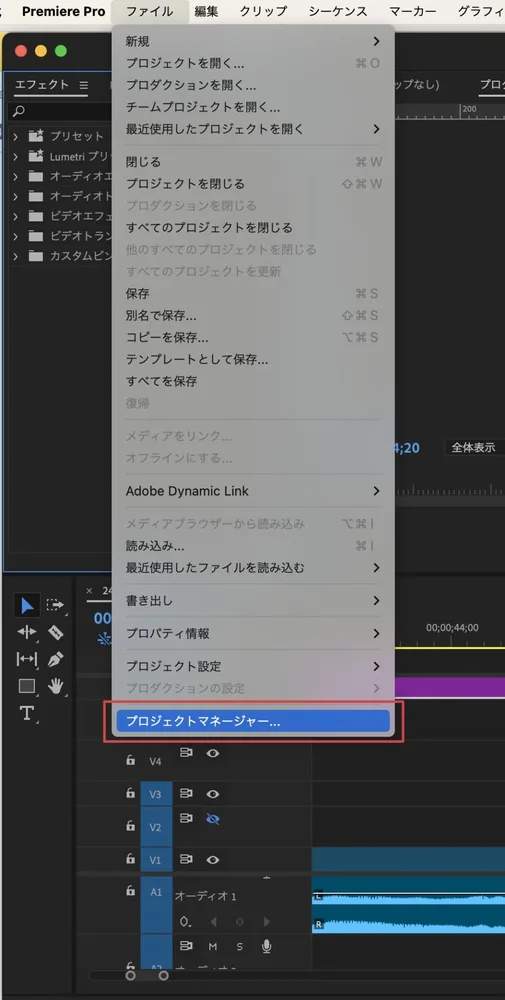Toggle lock on A1 track
Viewport: 505px width, 1000px height.
pos(130,890)
